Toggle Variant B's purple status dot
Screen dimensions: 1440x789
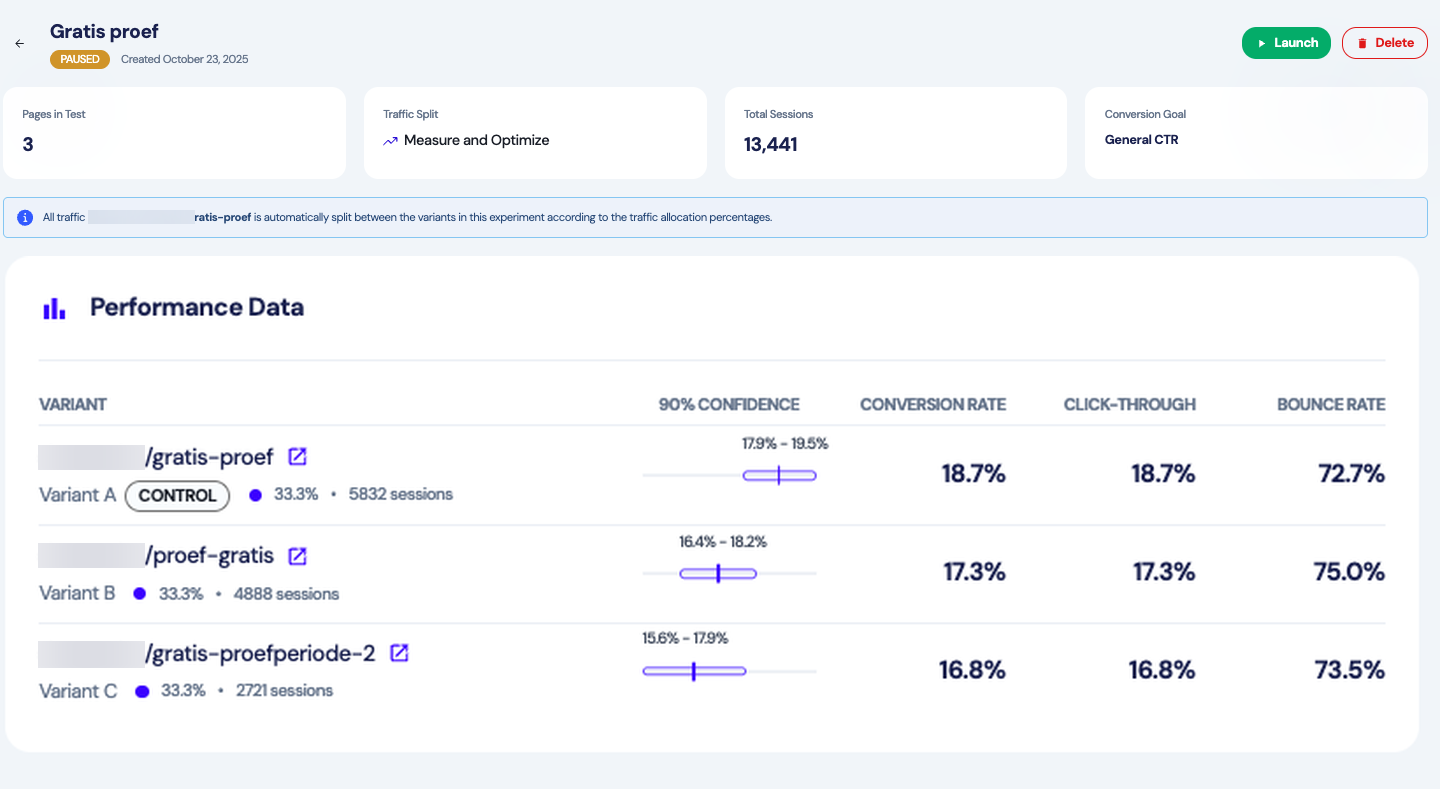point(138,593)
